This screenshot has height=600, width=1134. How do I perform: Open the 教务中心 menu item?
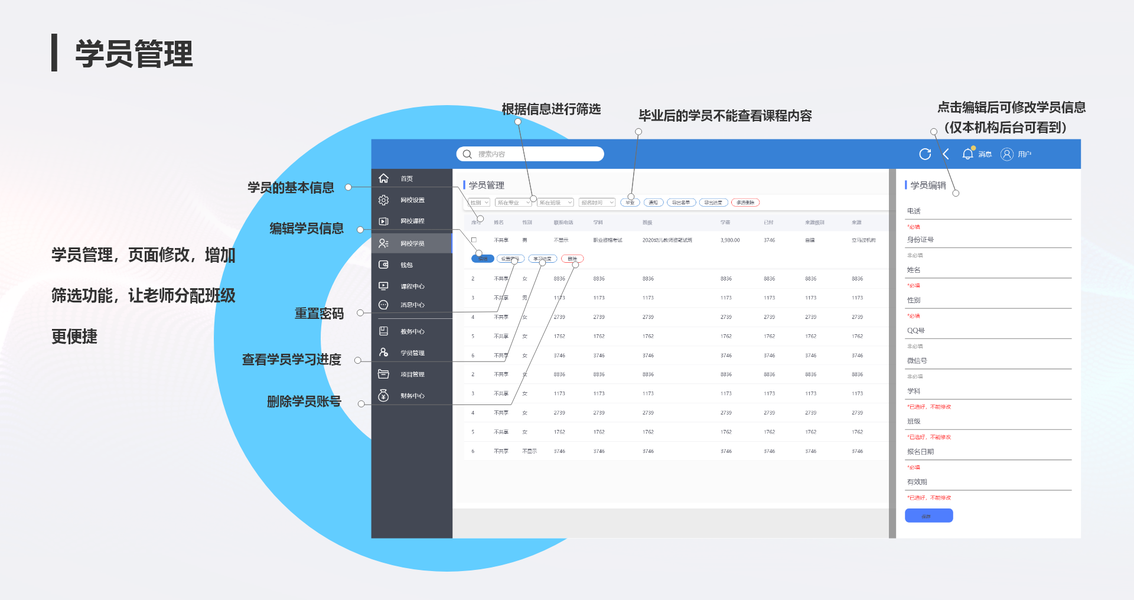(x=412, y=331)
